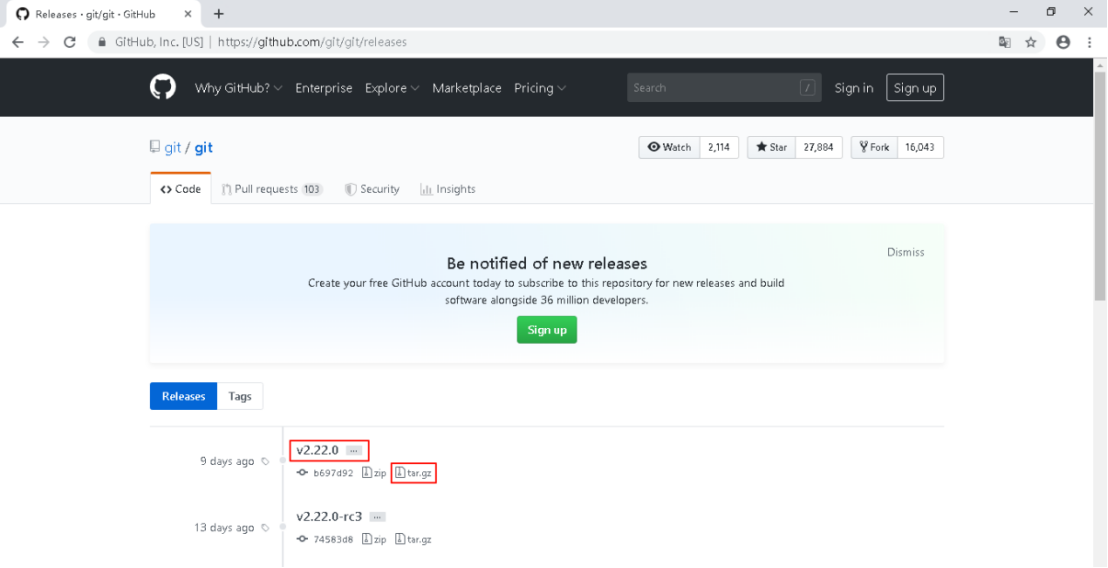Open commit 74583d8
Screen dimensions: 1108x568
coord(333,539)
